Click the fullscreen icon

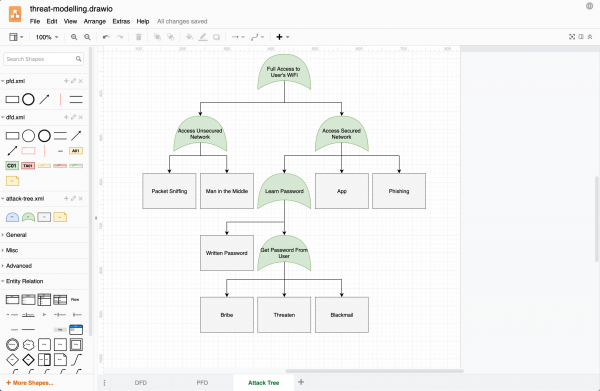[x=572, y=37]
